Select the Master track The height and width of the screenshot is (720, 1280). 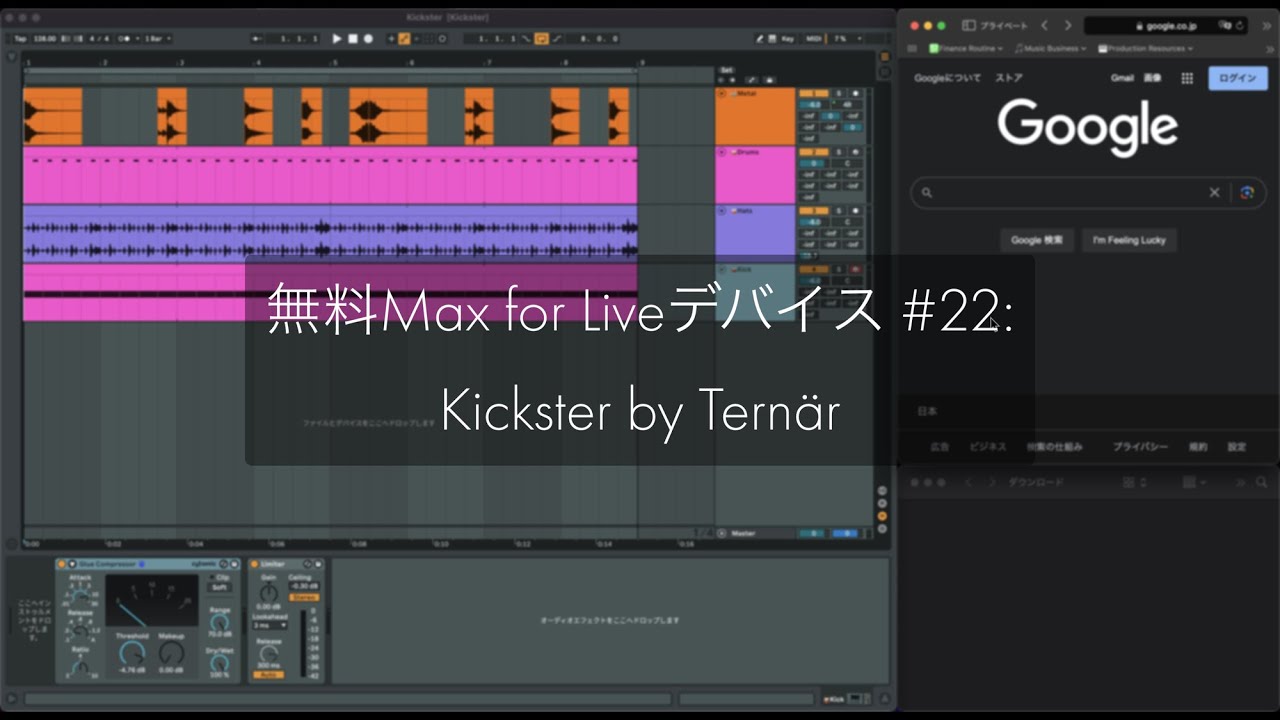tap(755, 533)
